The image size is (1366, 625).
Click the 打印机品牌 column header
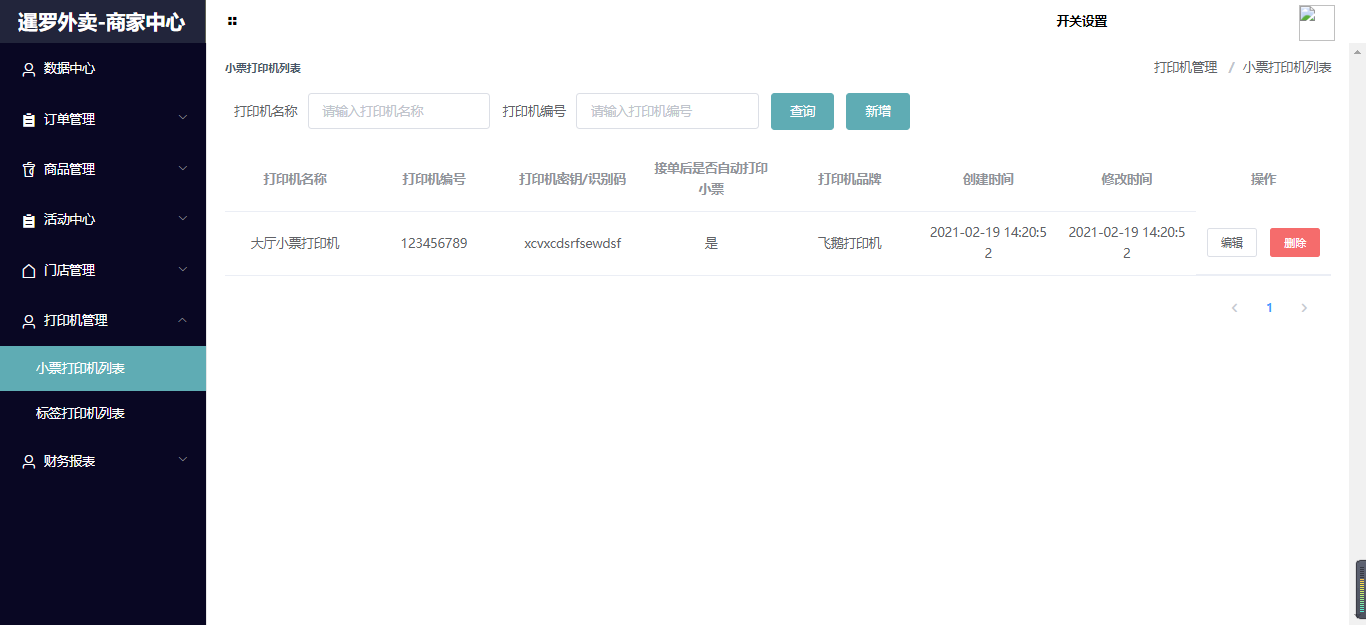[850, 180]
